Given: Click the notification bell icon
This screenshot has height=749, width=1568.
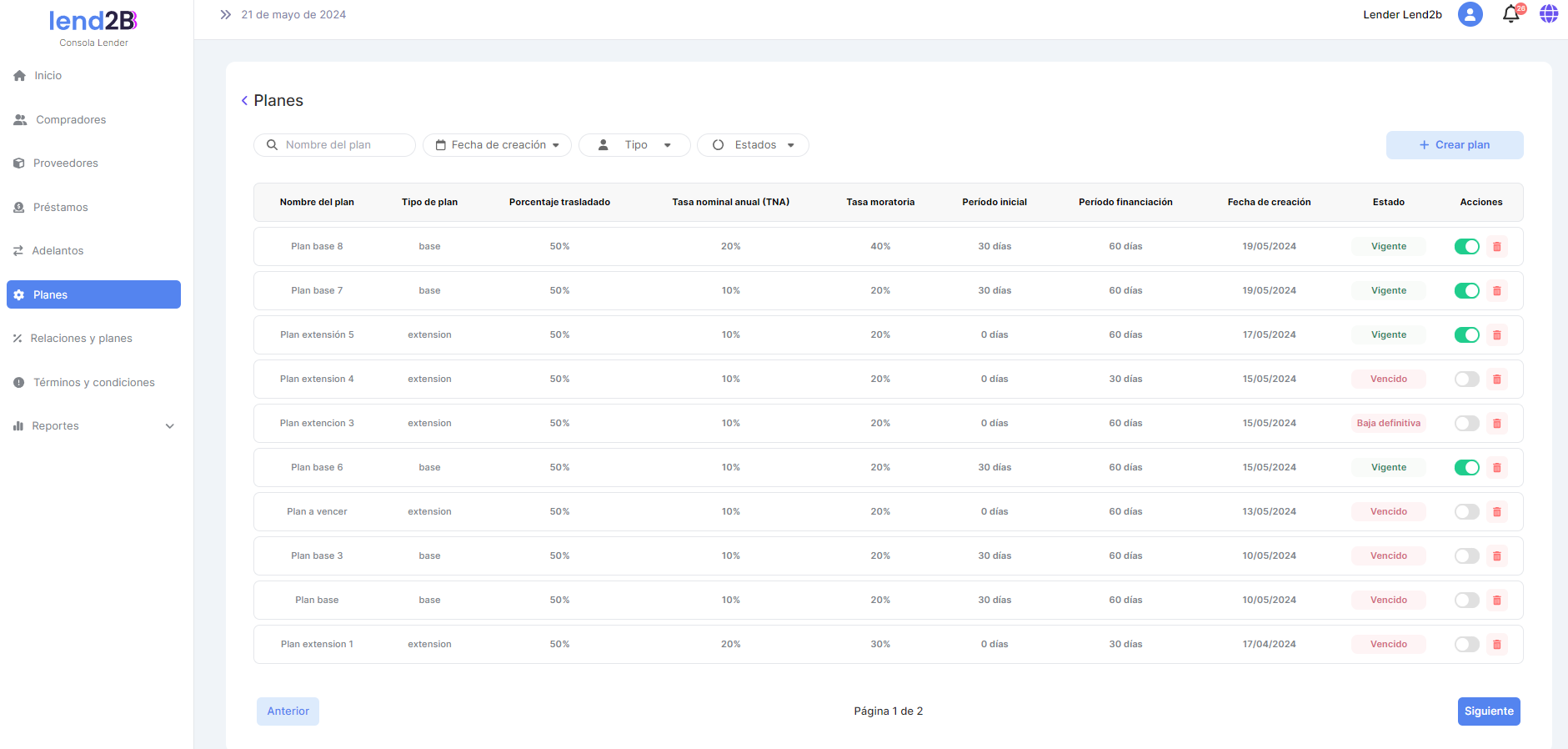Looking at the screenshot, I should [x=1510, y=14].
